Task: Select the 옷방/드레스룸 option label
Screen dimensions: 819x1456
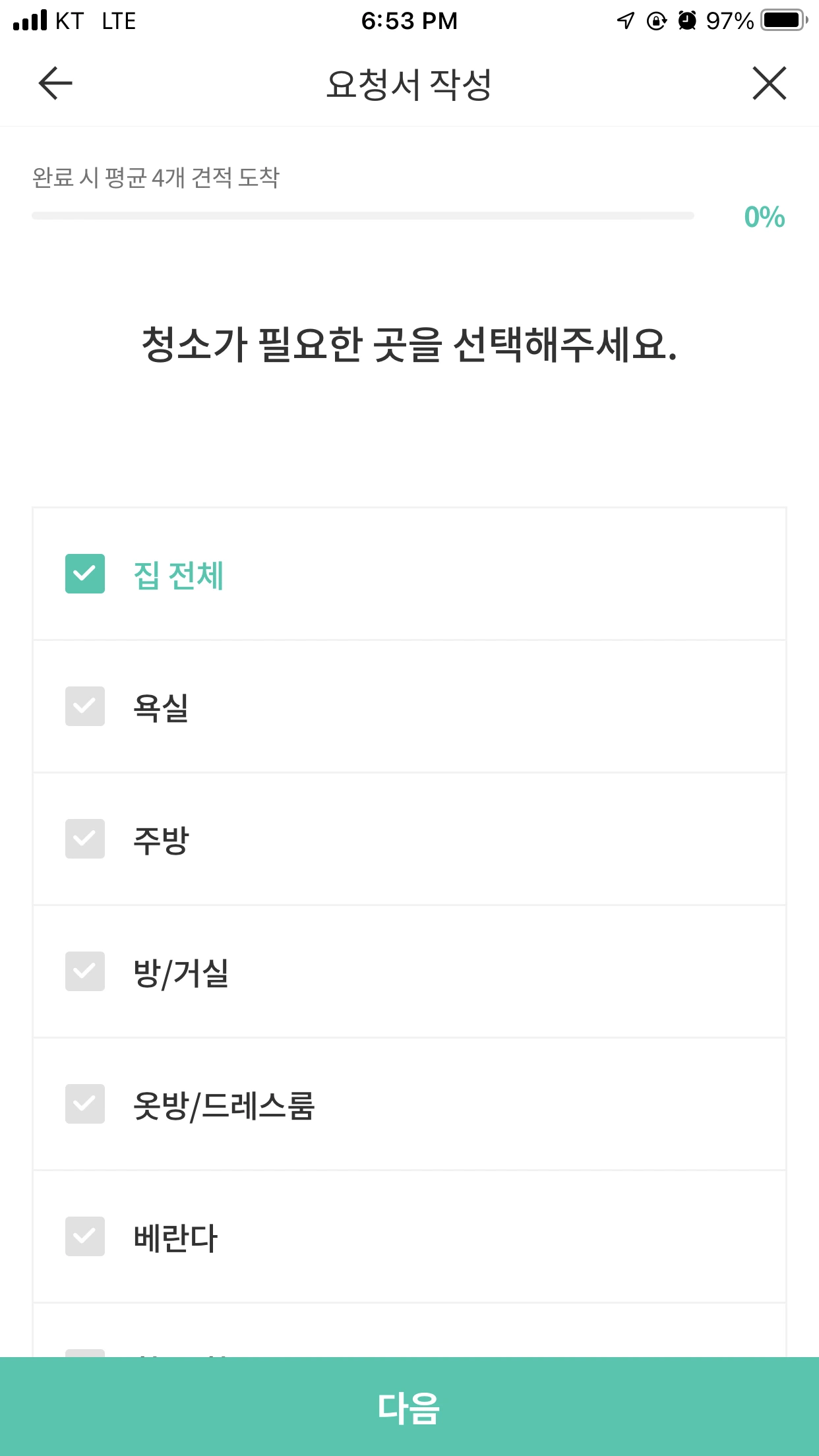Action: click(224, 1106)
